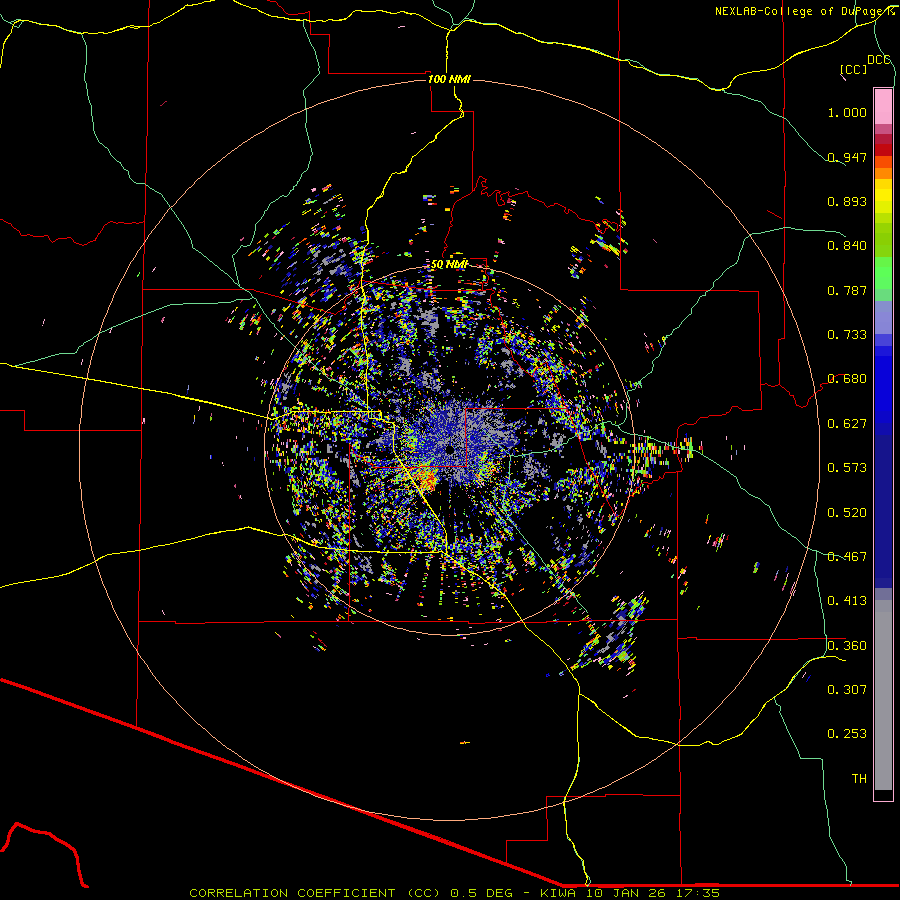Pick the bright green segment of the color bar

click(883, 273)
